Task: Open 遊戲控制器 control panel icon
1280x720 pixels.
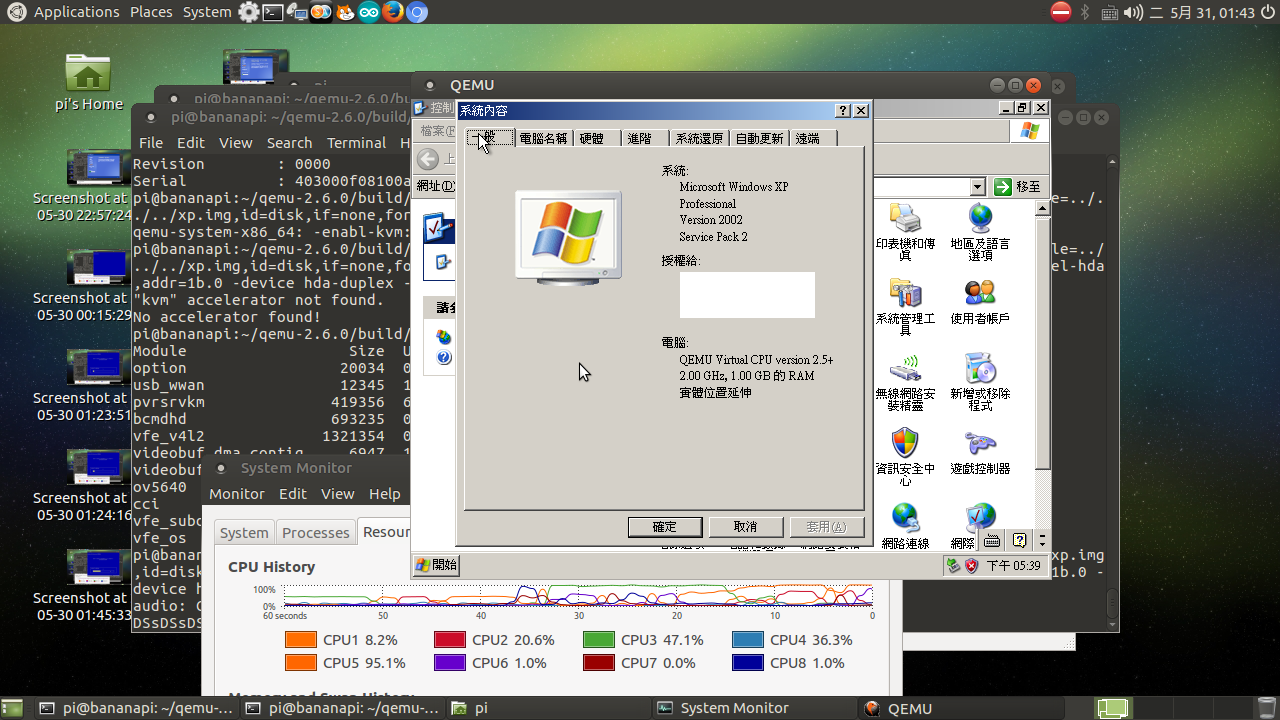Action: 980,452
